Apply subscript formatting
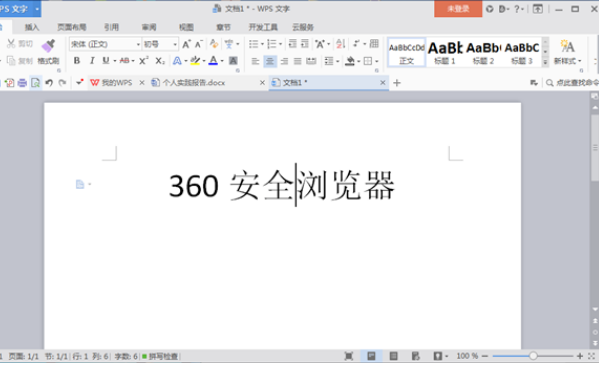599x368 pixels. coord(160,60)
